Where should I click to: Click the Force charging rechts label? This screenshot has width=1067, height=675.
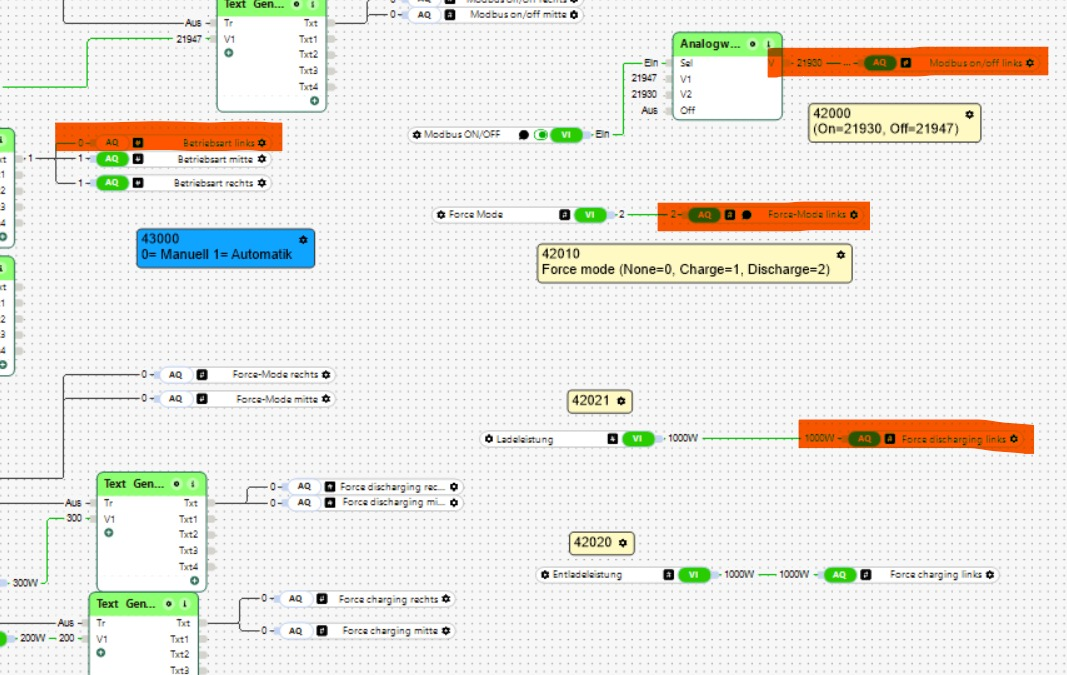[x=388, y=599]
